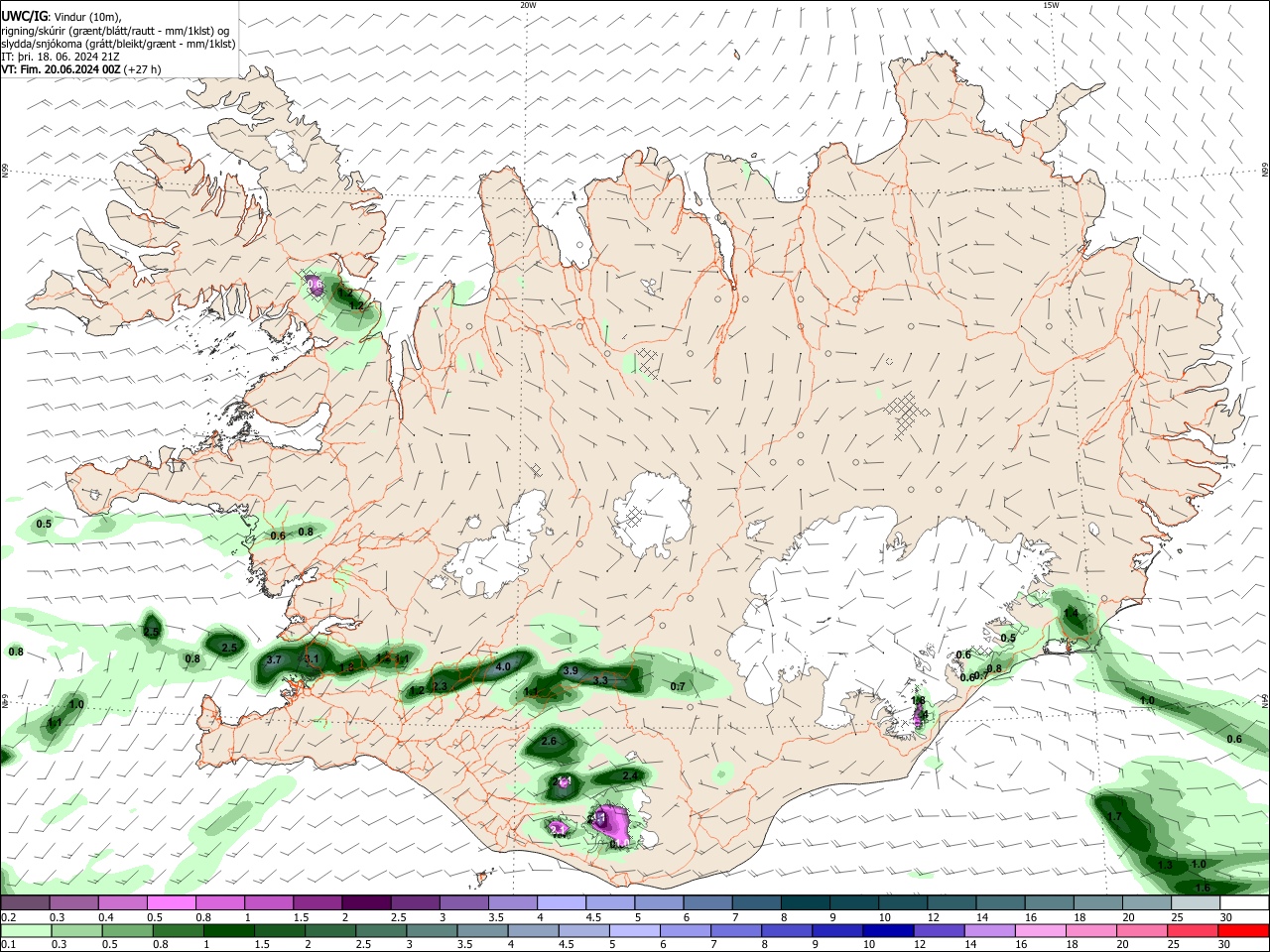Click the '4.0' precipitation value on the map
This screenshot has width=1270, height=952.
click(503, 667)
